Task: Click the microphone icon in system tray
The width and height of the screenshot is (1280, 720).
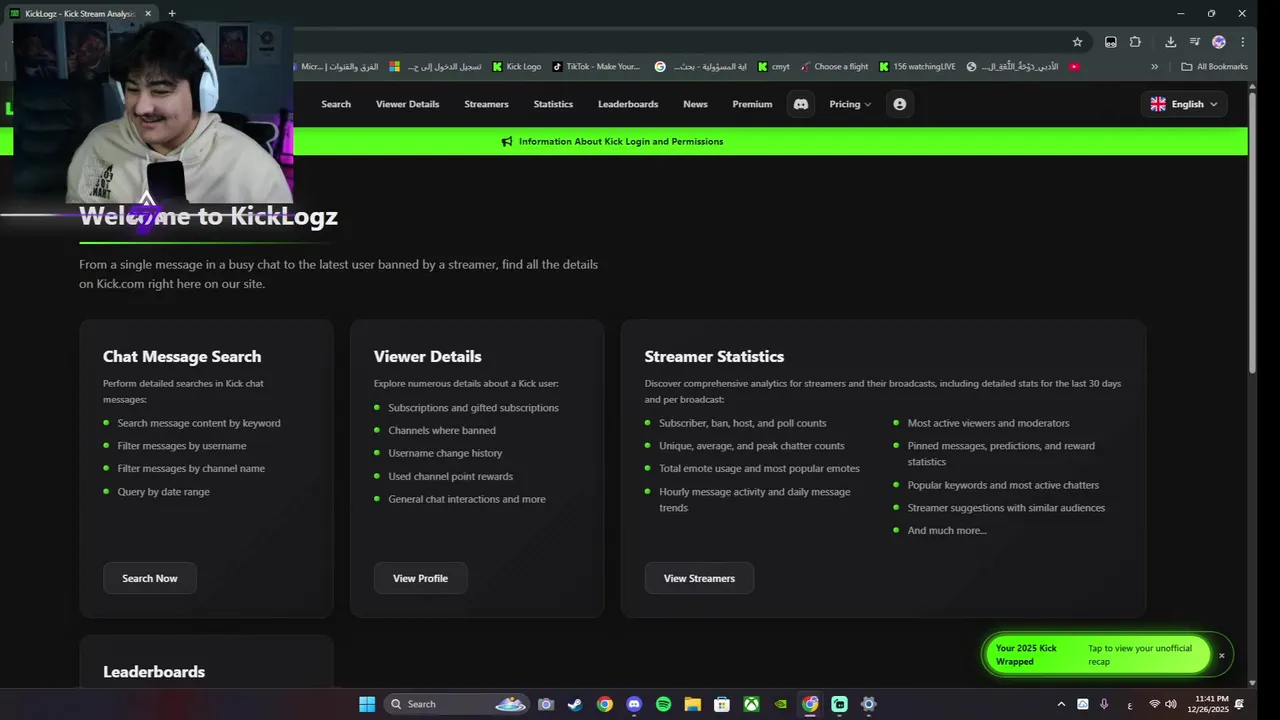Action: tap(1104, 704)
